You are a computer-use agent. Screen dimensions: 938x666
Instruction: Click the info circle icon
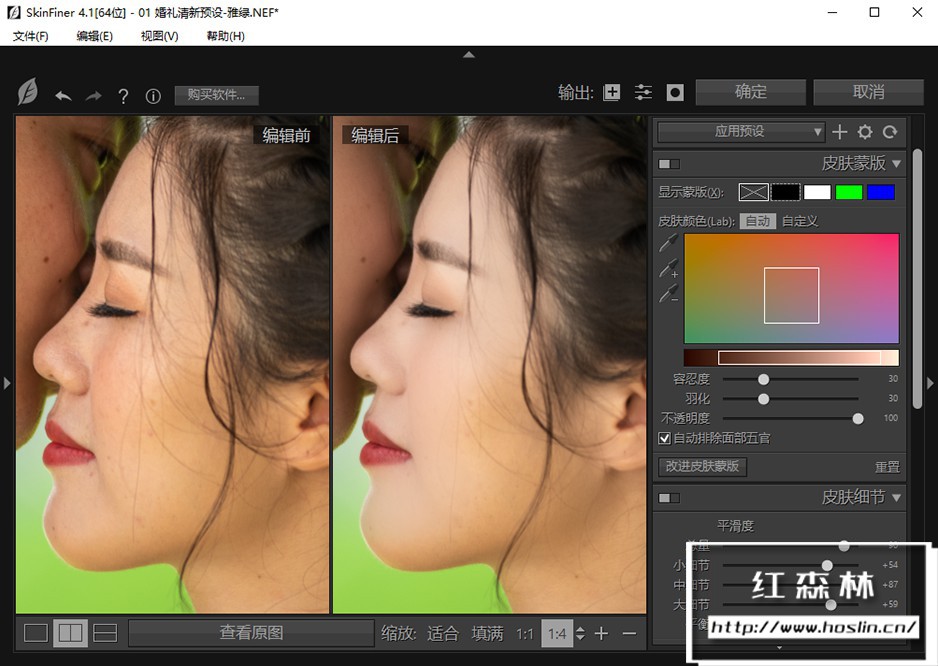tap(153, 96)
